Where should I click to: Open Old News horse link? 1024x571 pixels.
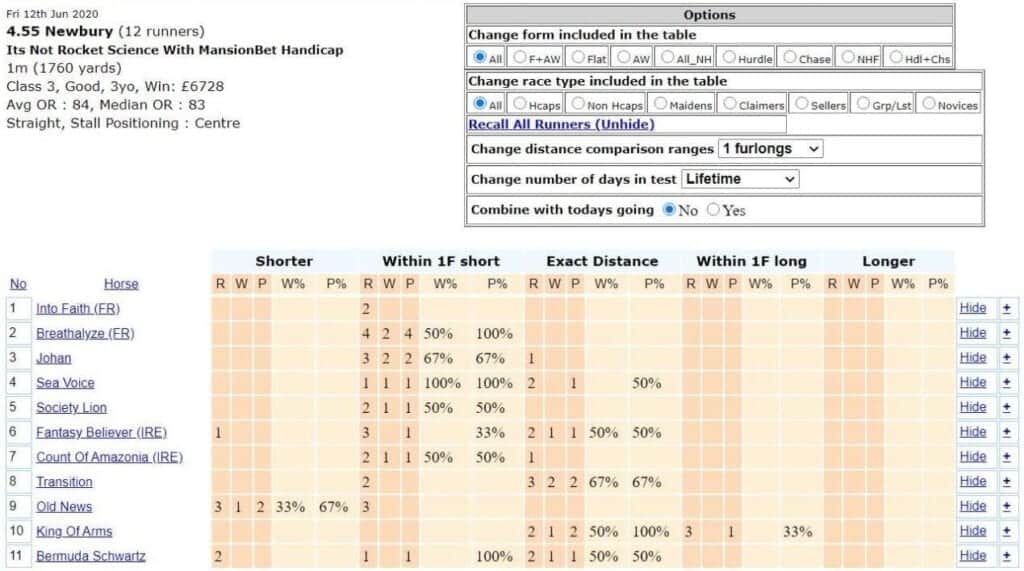tap(64, 507)
